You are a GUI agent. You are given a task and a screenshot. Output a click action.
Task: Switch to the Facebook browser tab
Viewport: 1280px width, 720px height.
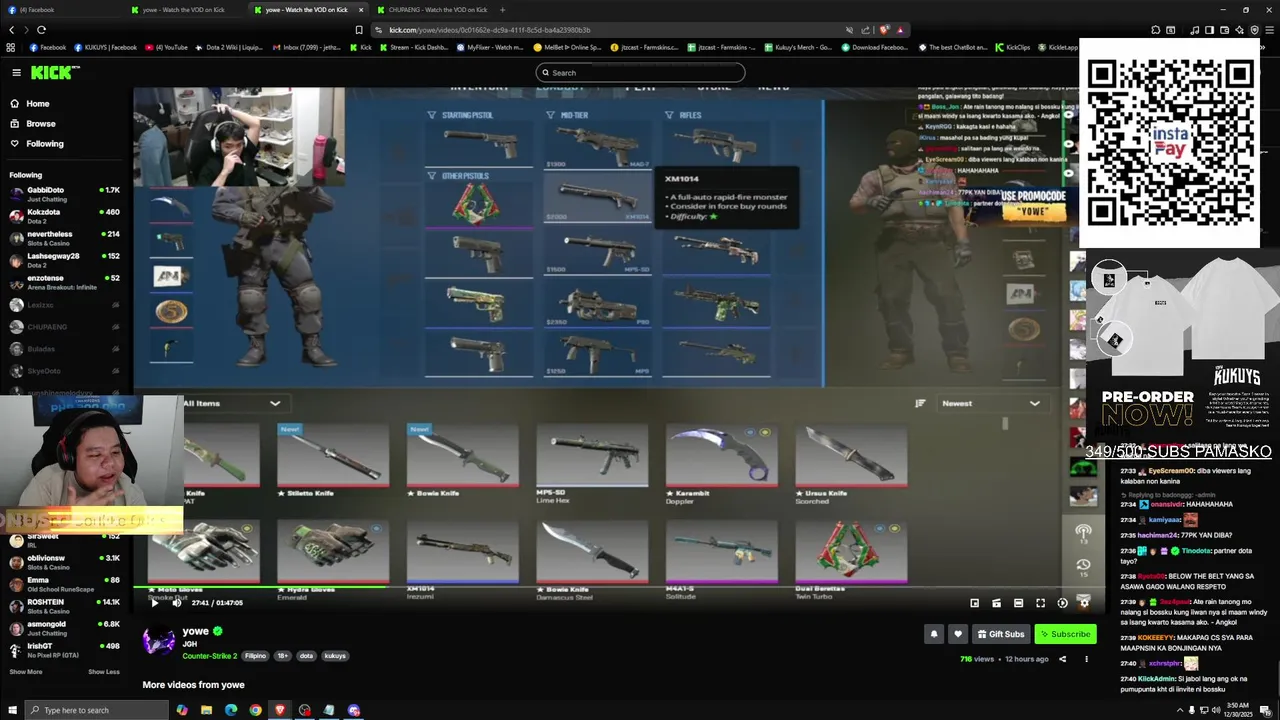click(60, 10)
